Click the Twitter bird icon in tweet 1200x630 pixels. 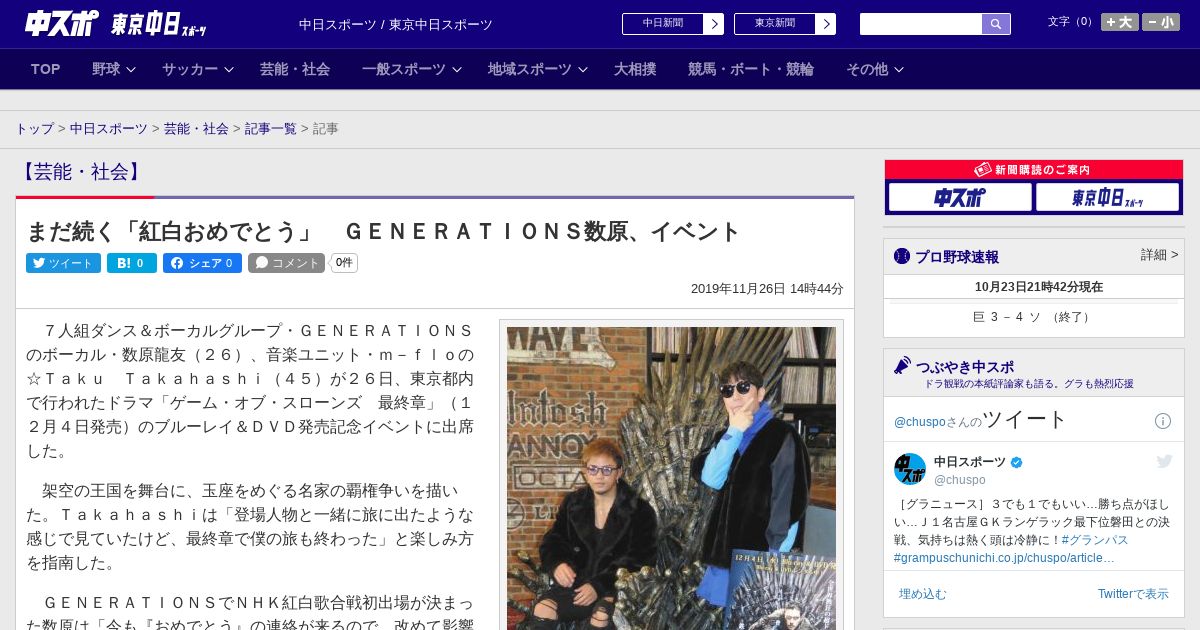(x=1164, y=461)
